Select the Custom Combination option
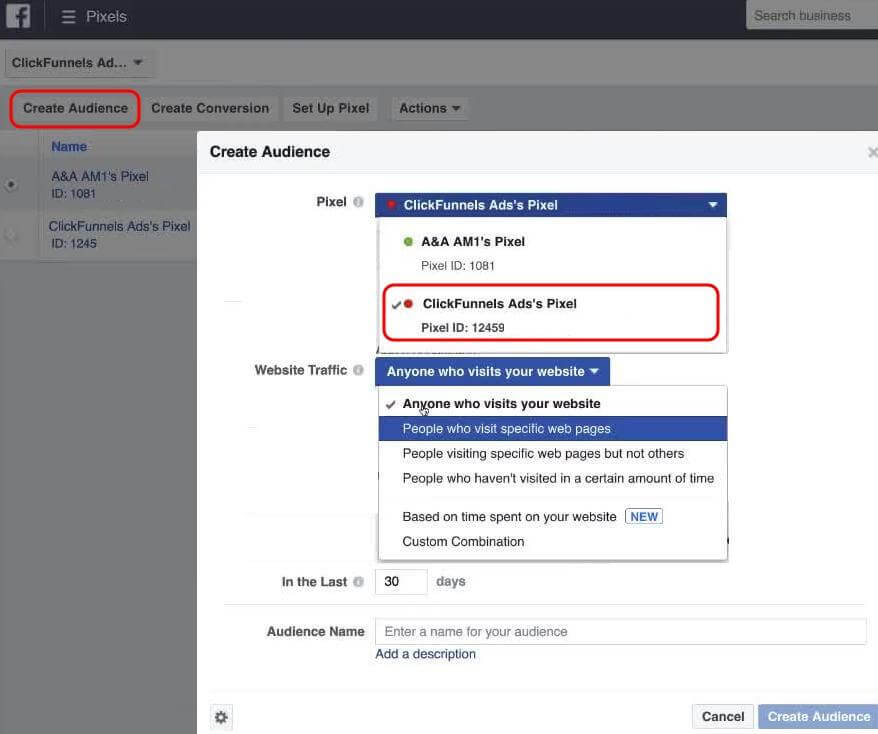 553,541
